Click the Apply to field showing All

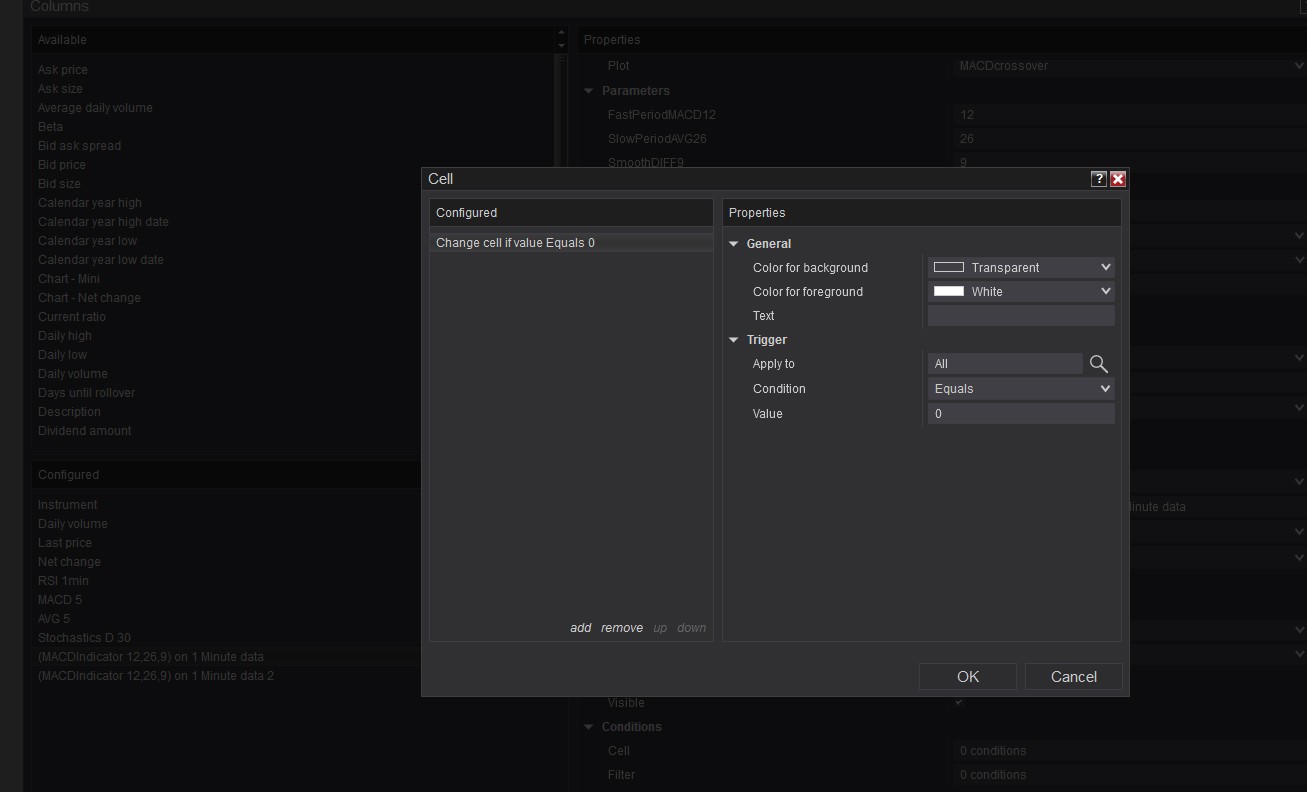click(1004, 364)
